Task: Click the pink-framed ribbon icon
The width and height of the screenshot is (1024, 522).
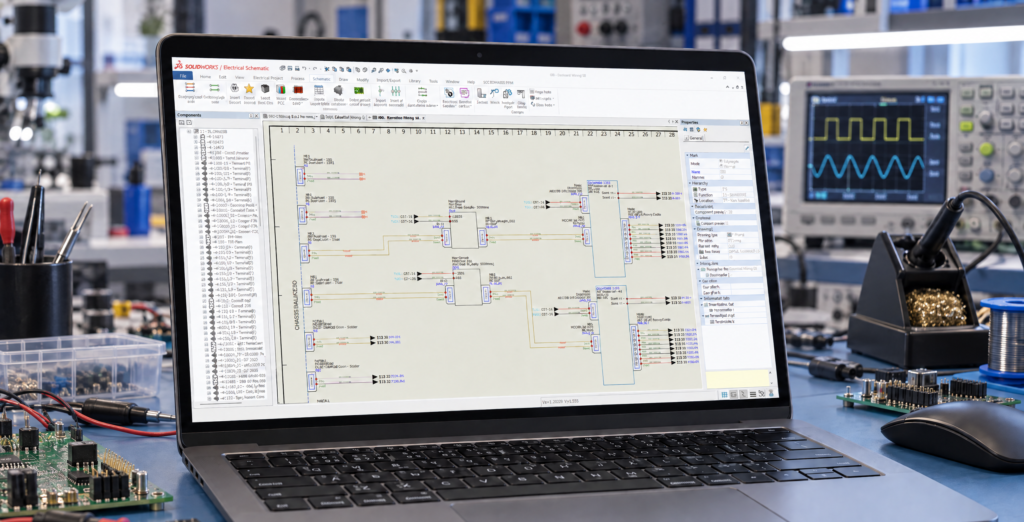Action: 464,92
